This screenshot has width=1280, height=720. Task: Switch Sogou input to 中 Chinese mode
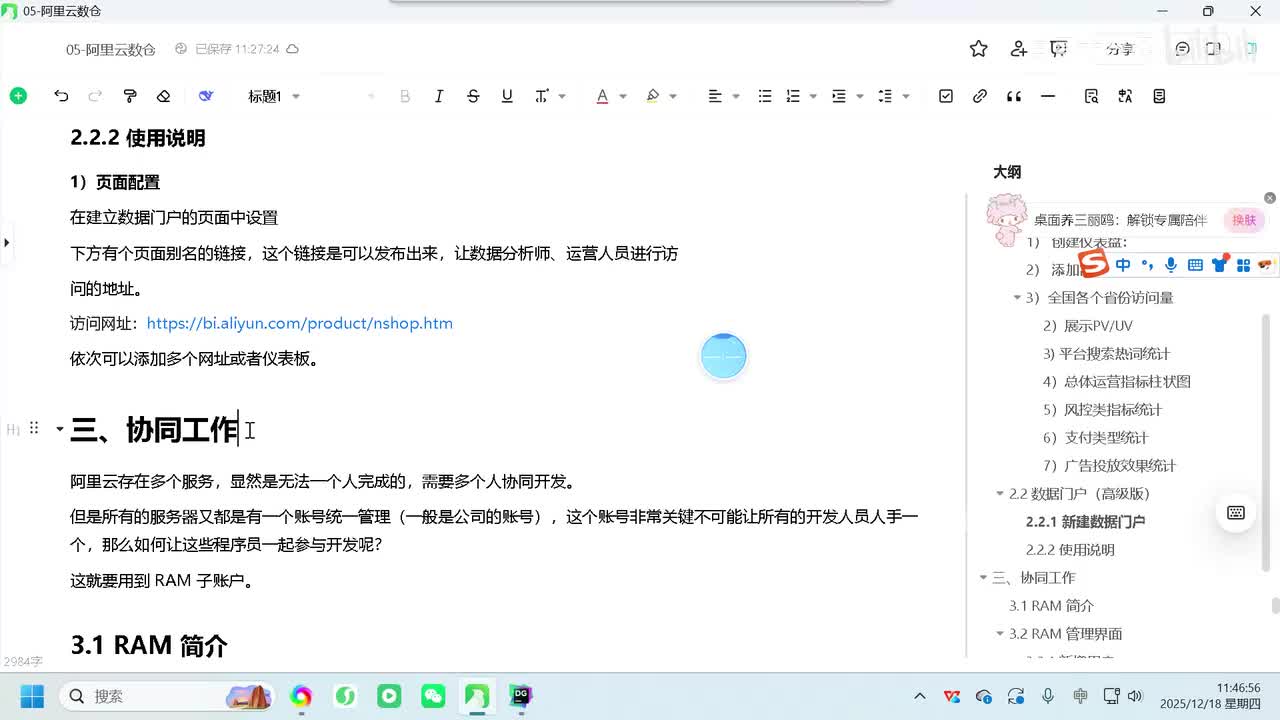(x=1123, y=265)
